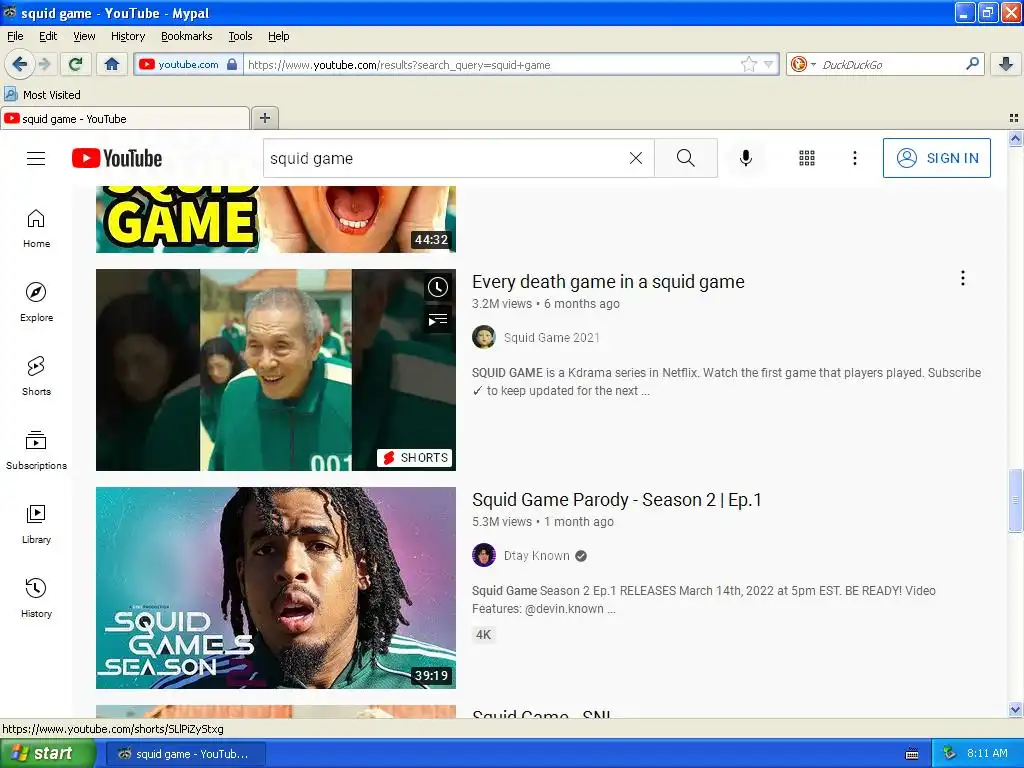Image resolution: width=1024 pixels, height=768 pixels.
Task: Open Every death game in a squid game title
Action: [608, 281]
